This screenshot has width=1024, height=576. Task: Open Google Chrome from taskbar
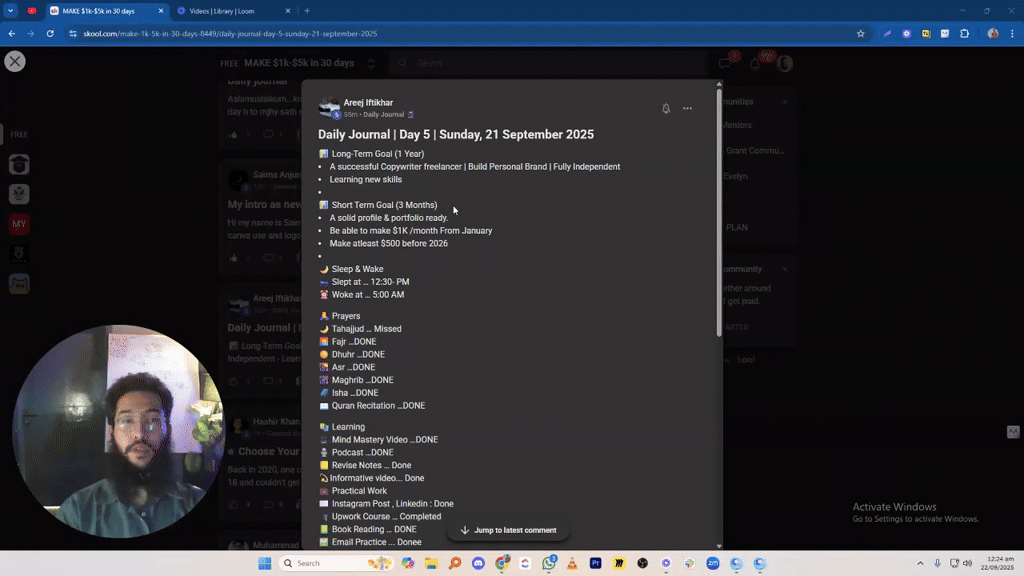(502, 563)
